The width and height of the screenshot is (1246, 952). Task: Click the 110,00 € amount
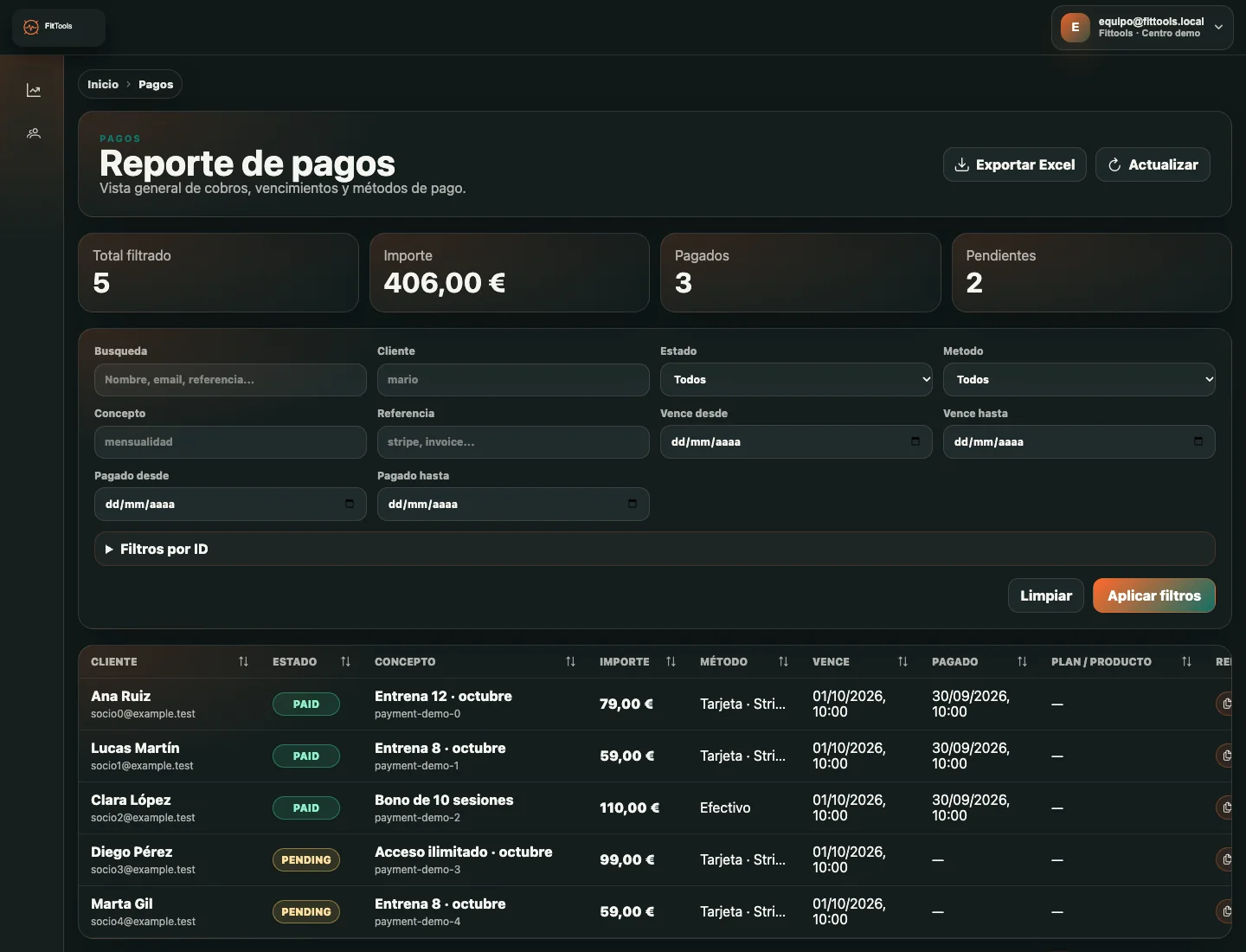629,807
